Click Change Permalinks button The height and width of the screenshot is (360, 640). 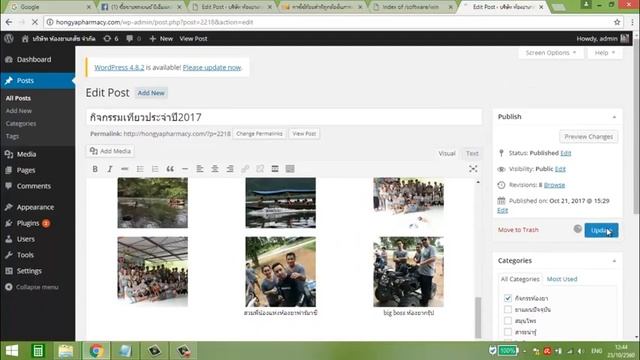pos(259,134)
